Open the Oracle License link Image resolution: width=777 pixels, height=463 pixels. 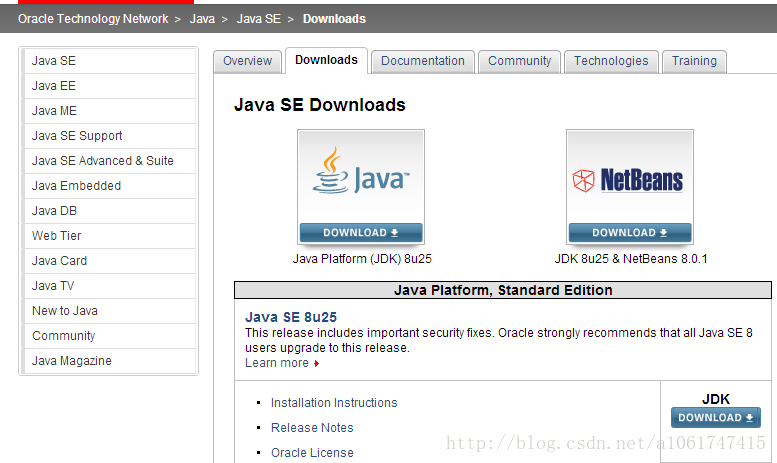pyautogui.click(x=312, y=453)
